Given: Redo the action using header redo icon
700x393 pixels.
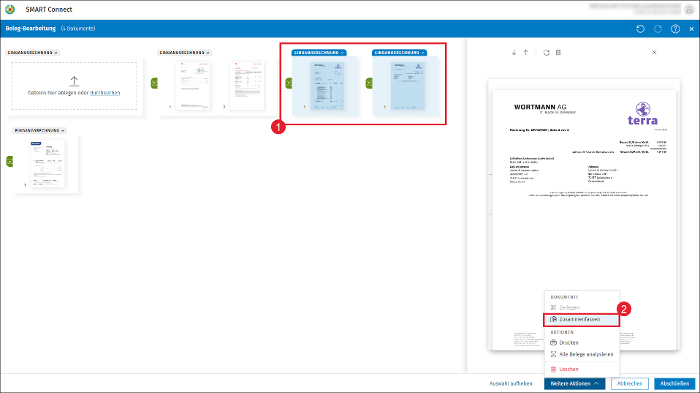Looking at the screenshot, I should 658,29.
